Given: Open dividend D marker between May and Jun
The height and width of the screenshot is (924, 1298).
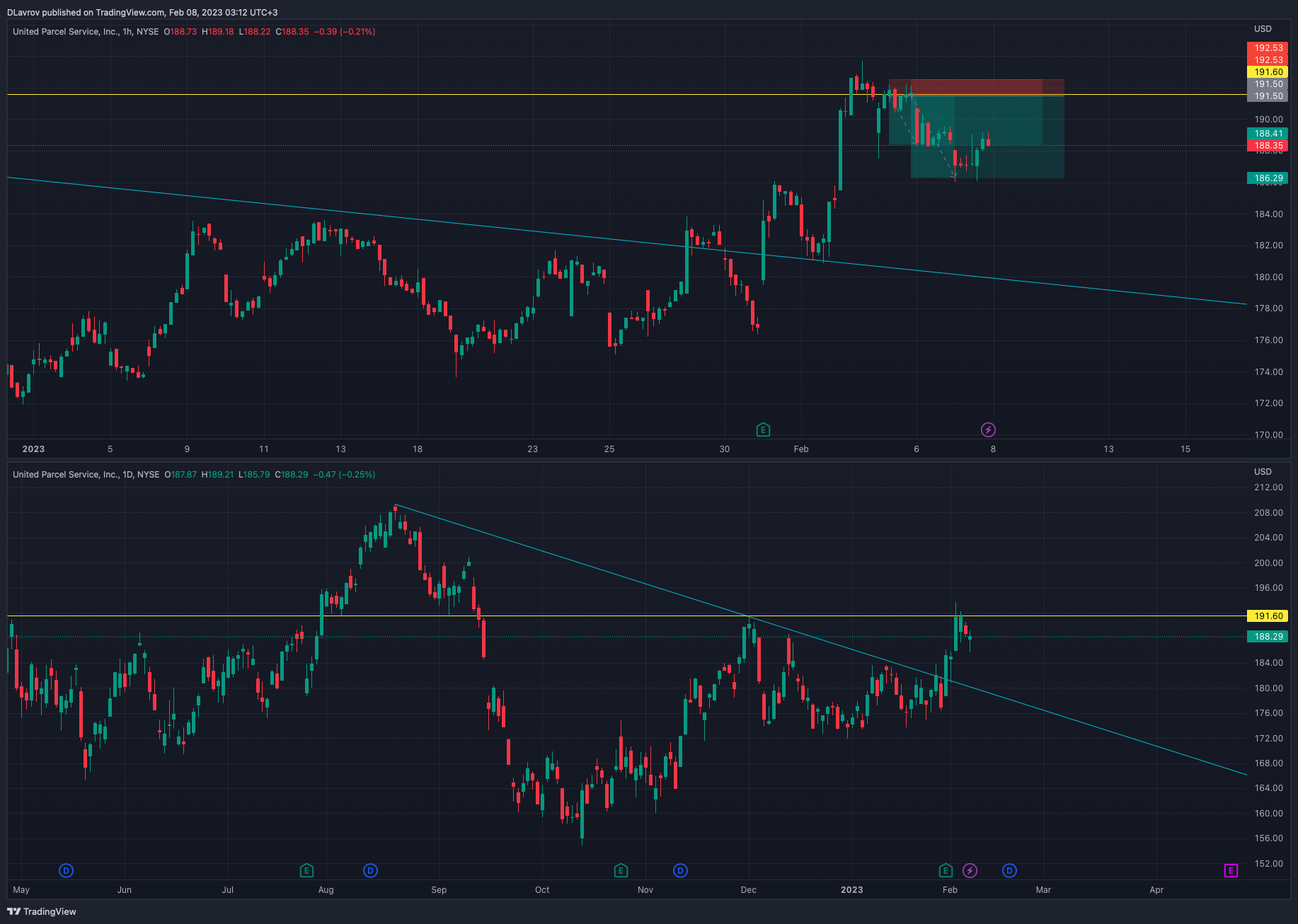Looking at the screenshot, I should [x=66, y=870].
